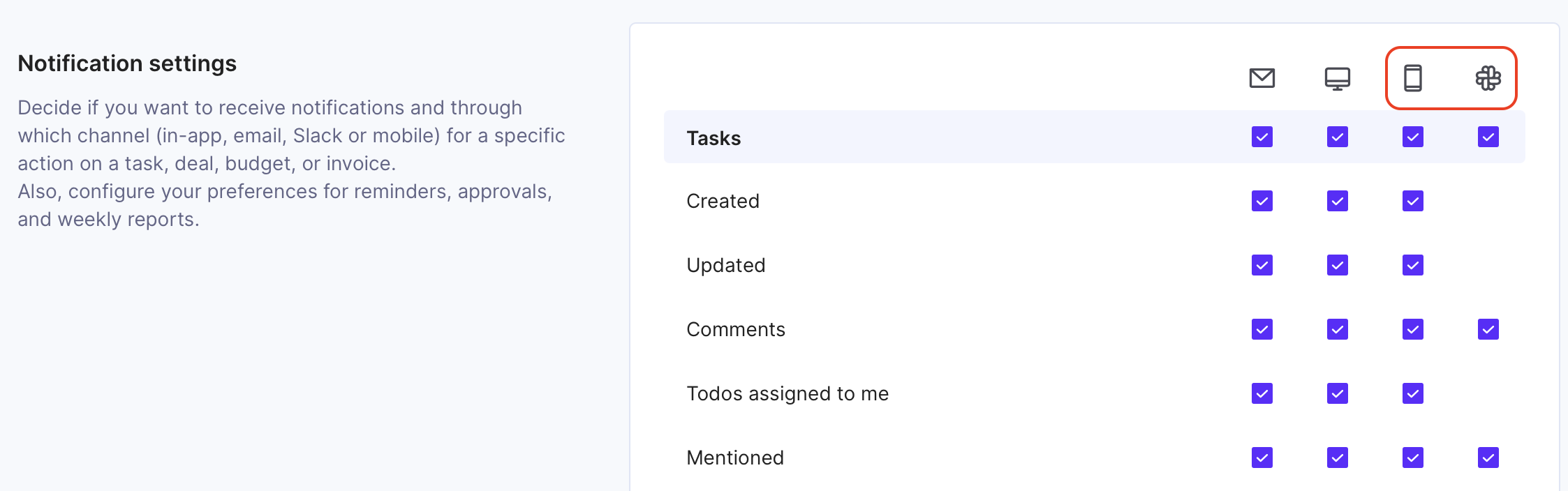Screen dimensions: 1568x491
Task: Disable Todos assigned to me email notification
Action: pyautogui.click(x=1262, y=393)
